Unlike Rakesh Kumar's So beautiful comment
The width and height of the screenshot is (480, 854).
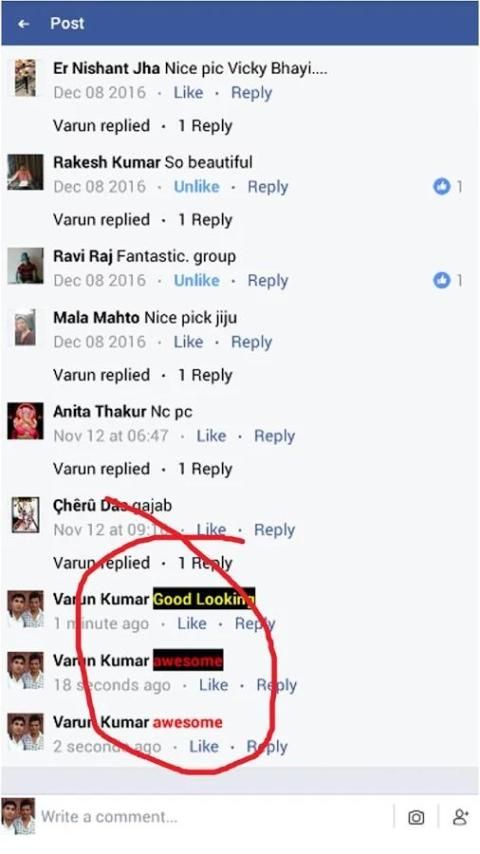196,187
